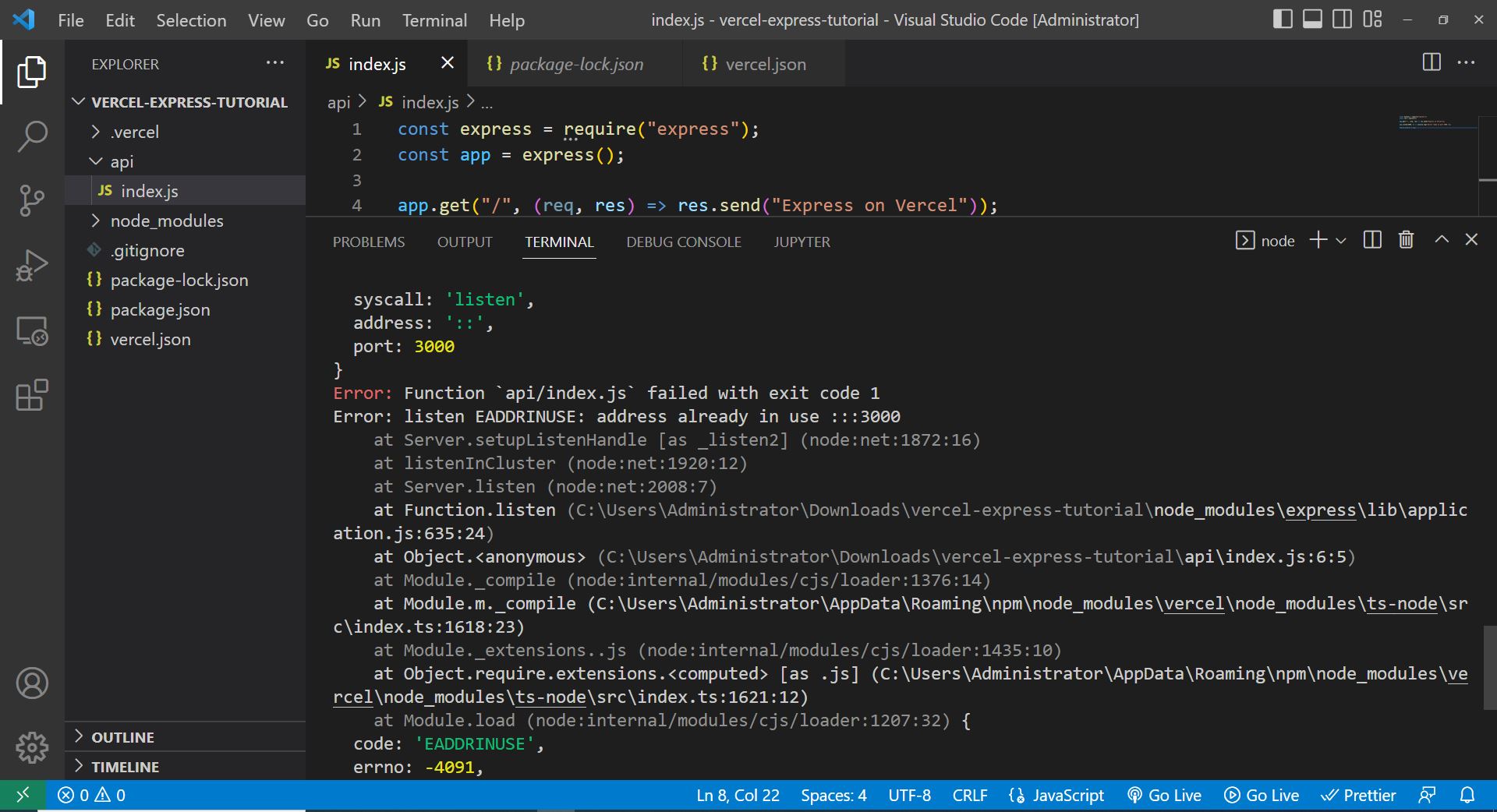1497x812 pixels.
Task: Click the remote window status icon
Action: point(23,795)
